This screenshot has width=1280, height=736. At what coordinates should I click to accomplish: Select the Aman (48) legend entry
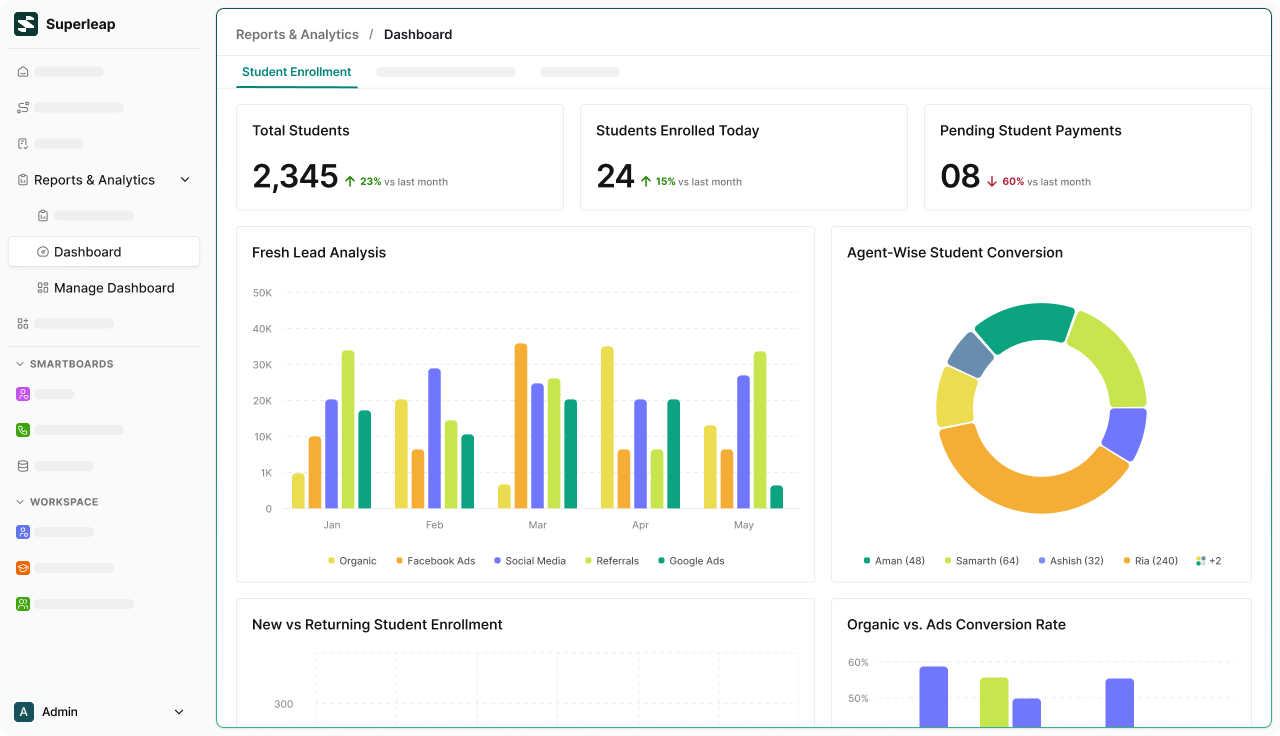[894, 561]
